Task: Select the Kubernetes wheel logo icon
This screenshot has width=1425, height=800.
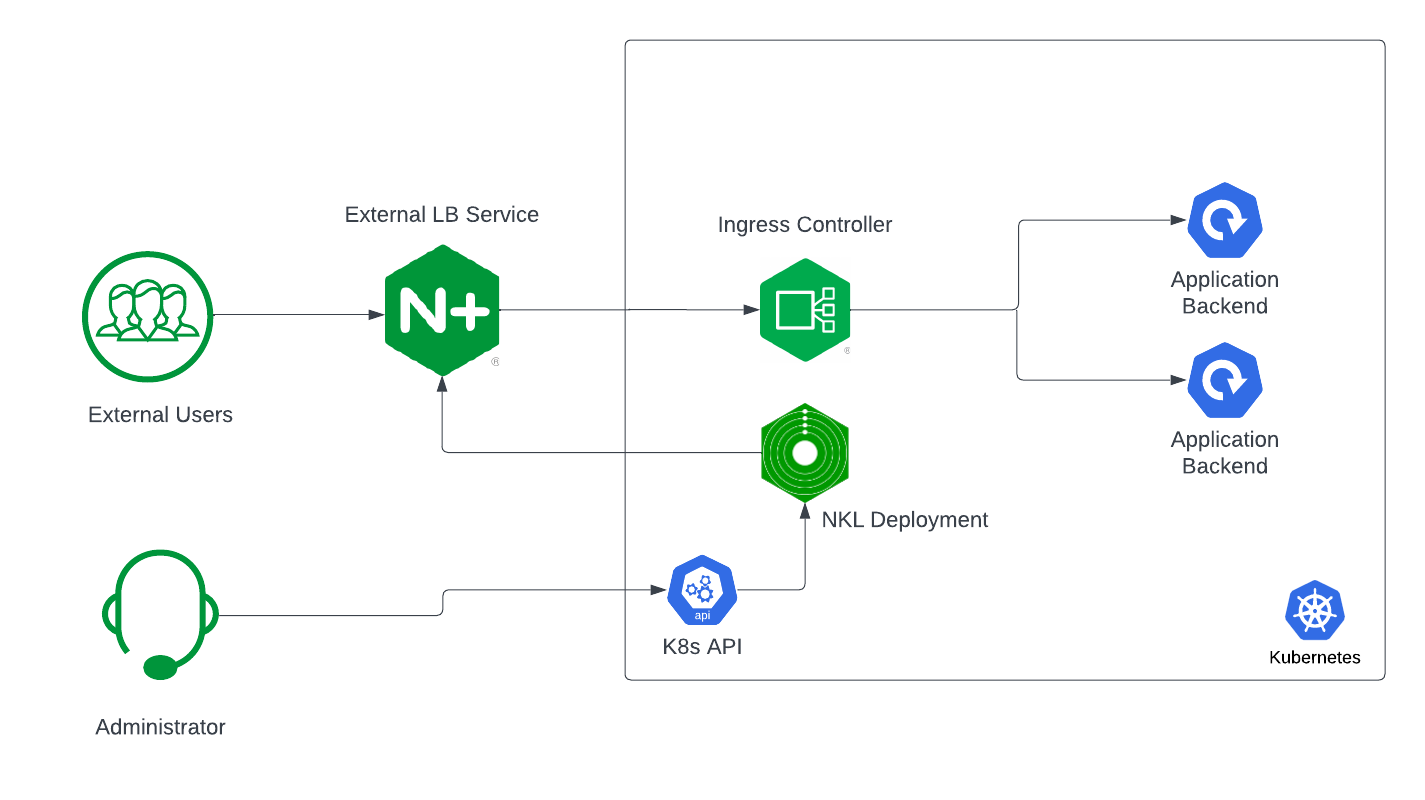Action: [1315, 611]
